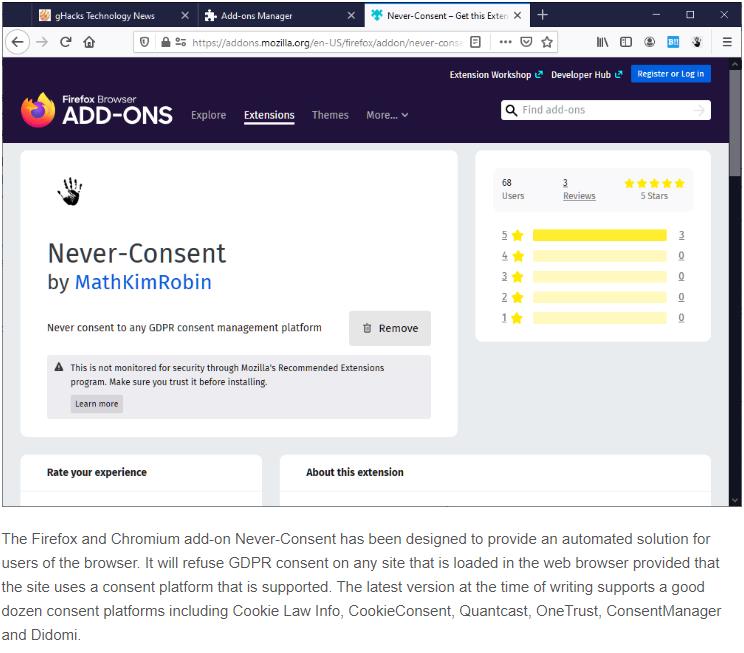This screenshot has height=653, width=744.
Task: Open site permissions icon in URL bar
Action: click(180, 42)
